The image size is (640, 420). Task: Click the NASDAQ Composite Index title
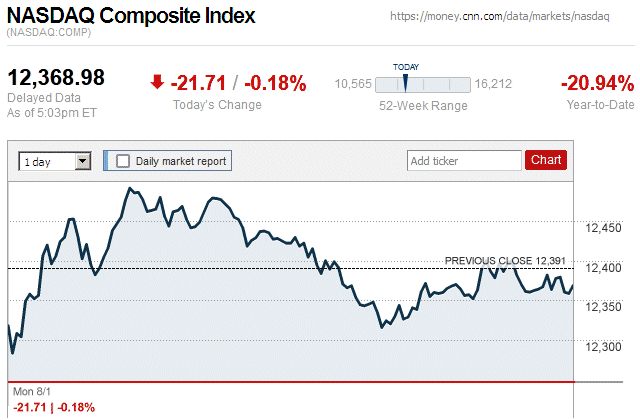131,17
